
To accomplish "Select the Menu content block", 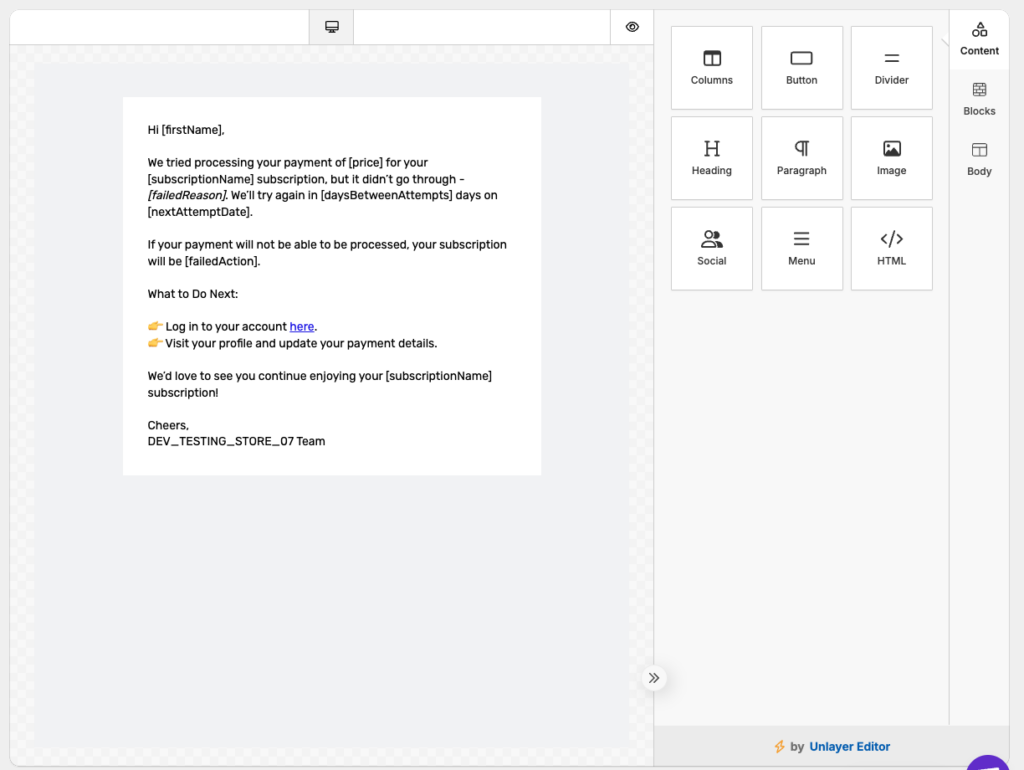I will pos(801,248).
